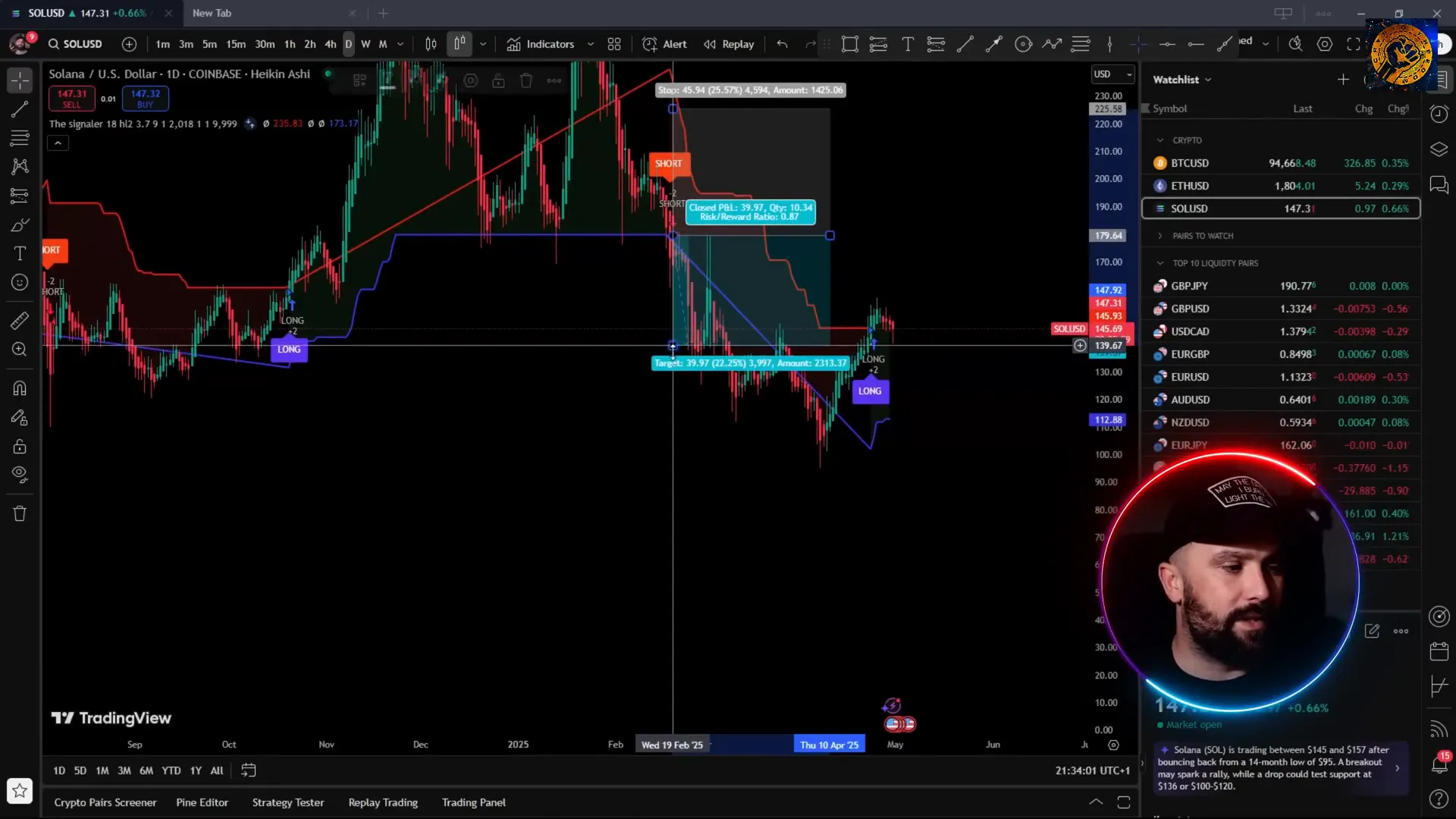
Task: Add a symbol to the watchlist
Action: click(x=1343, y=80)
